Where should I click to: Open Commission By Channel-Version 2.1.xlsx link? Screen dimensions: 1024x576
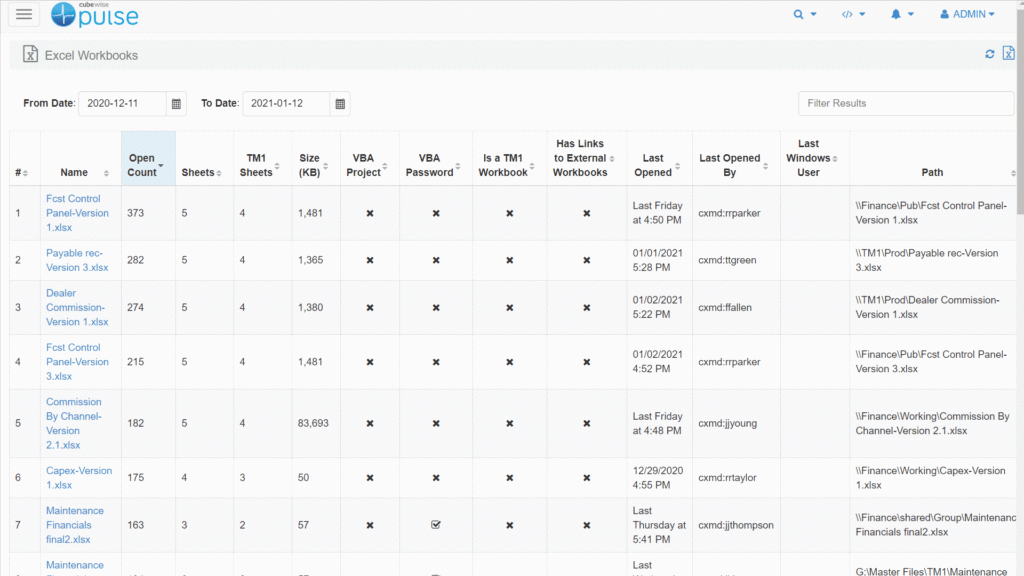73,423
